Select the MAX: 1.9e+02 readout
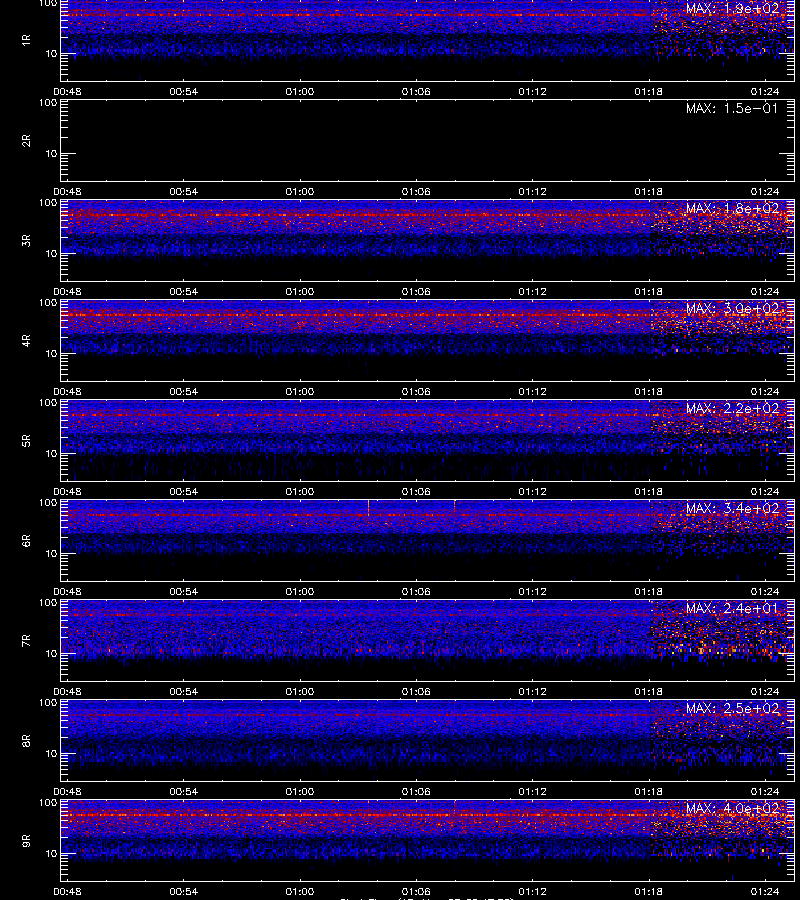Image resolution: width=800 pixels, height=900 pixels. click(x=732, y=9)
